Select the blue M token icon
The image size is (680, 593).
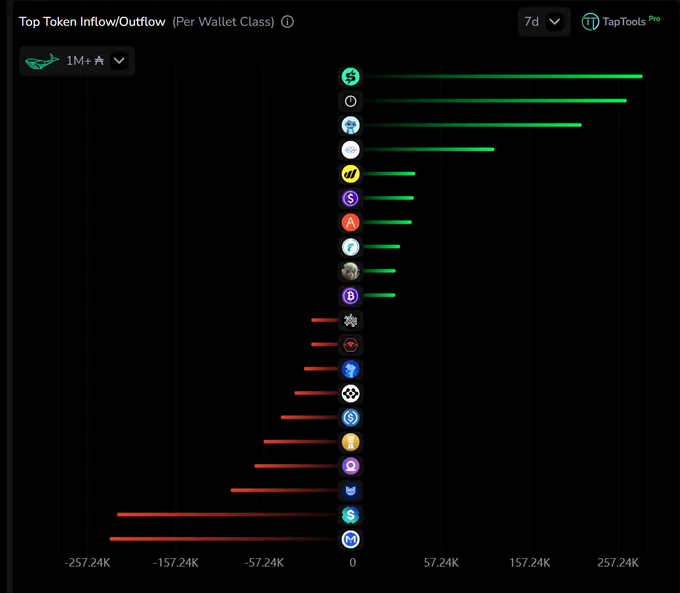(350, 539)
